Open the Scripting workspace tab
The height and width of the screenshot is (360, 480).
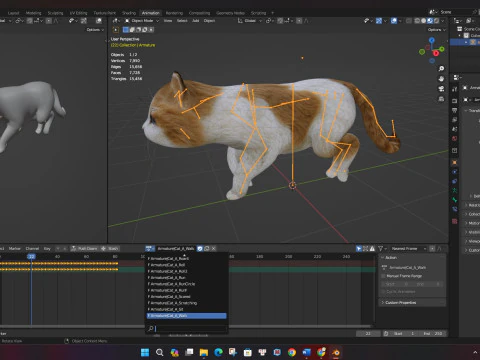click(258, 13)
